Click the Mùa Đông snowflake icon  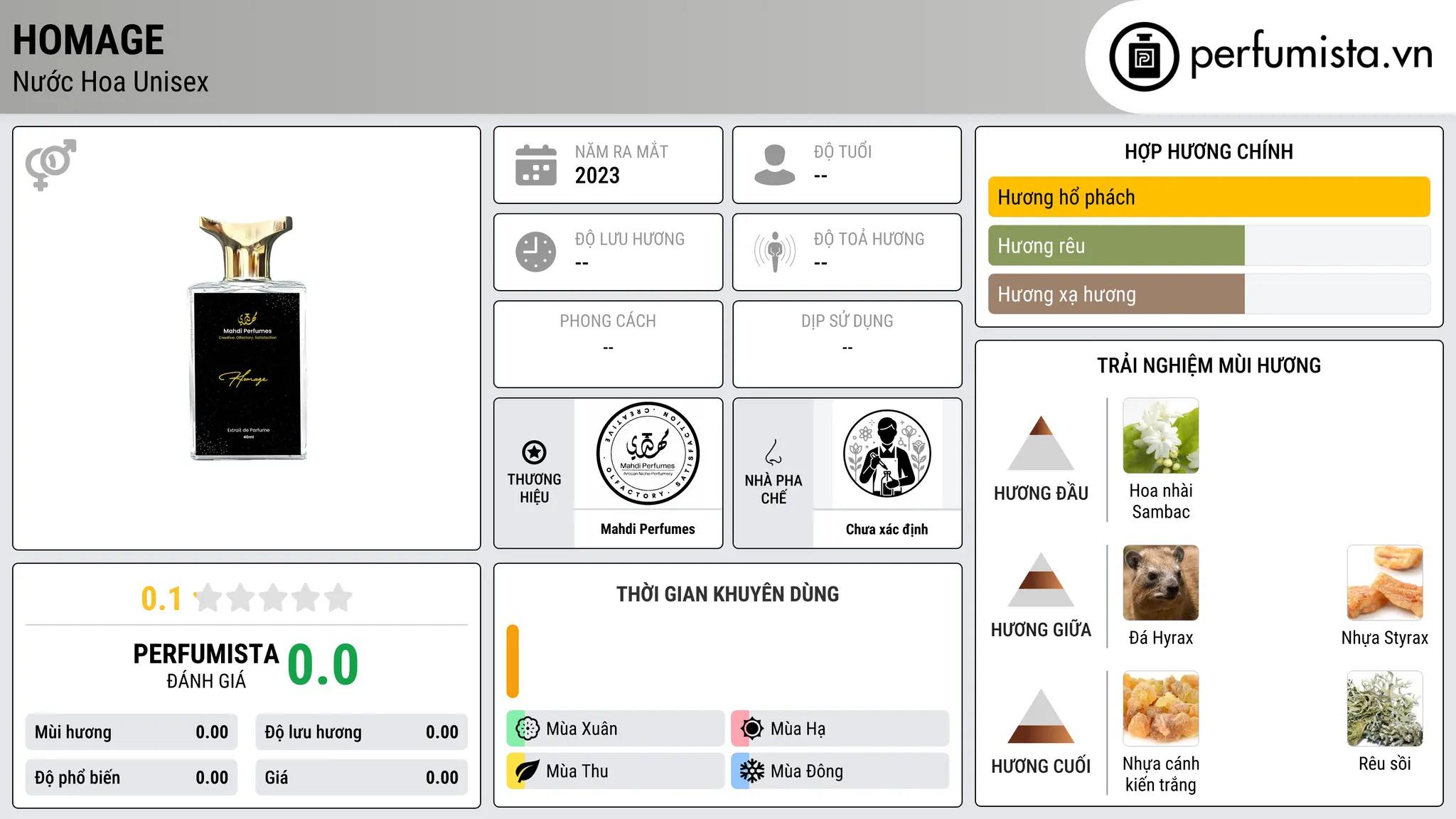click(751, 771)
